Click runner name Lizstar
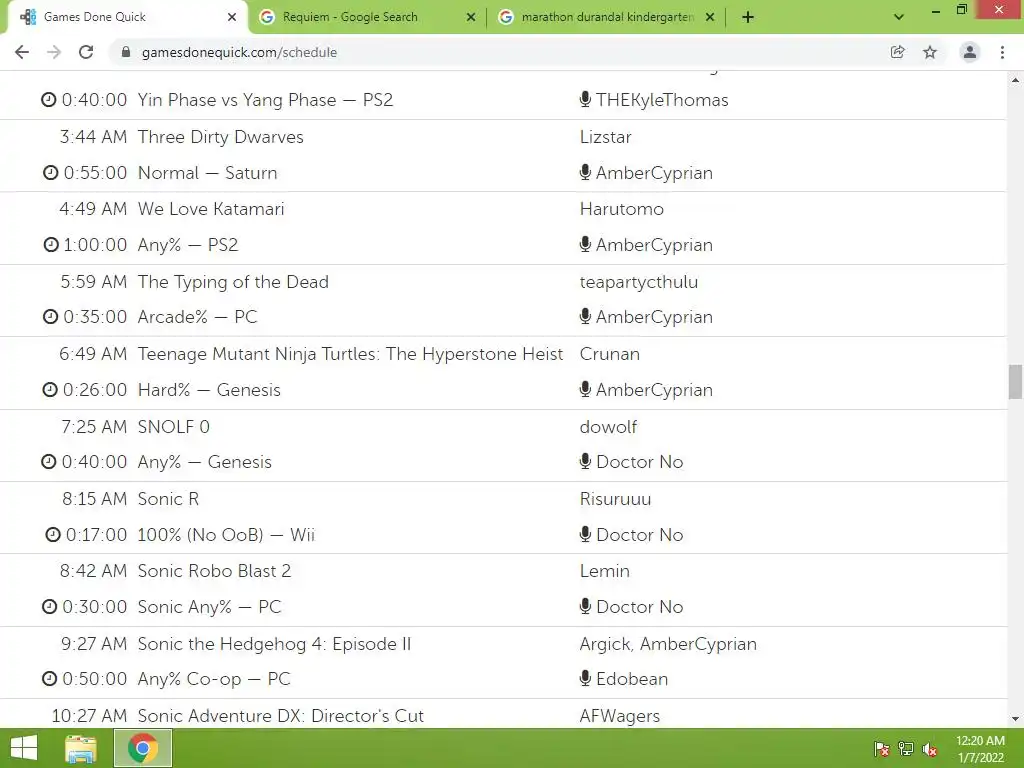 pos(605,137)
